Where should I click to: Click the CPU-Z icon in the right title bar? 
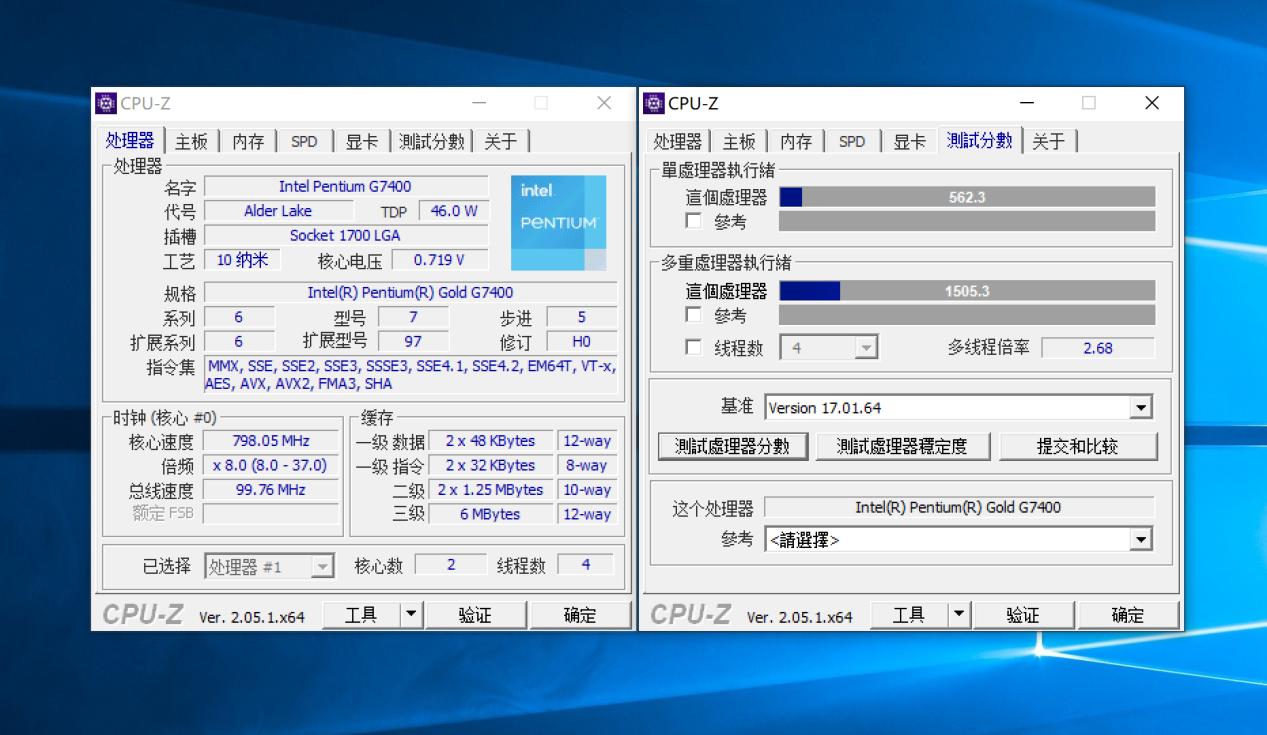653,102
